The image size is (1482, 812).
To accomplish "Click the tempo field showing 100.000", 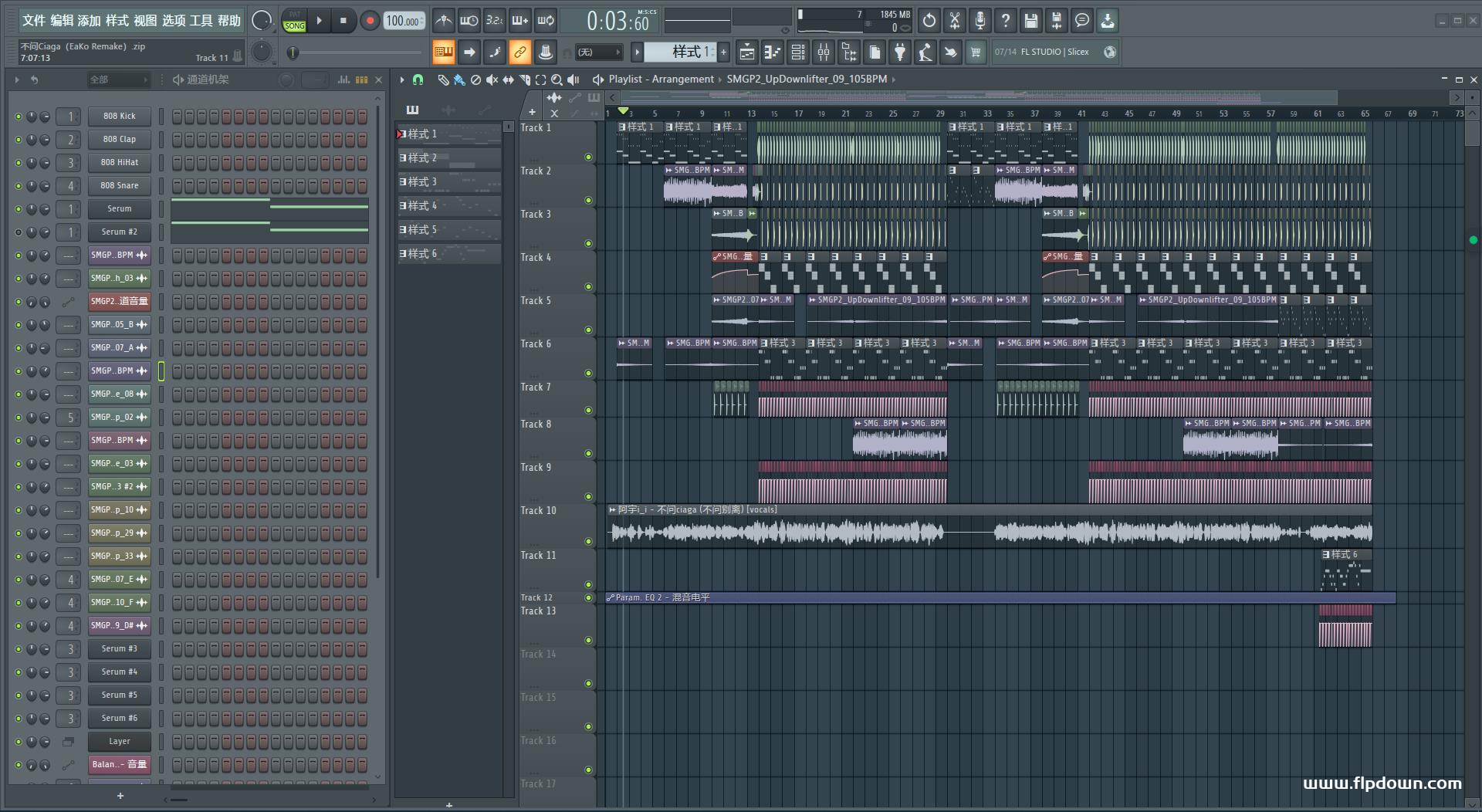I will [404, 21].
